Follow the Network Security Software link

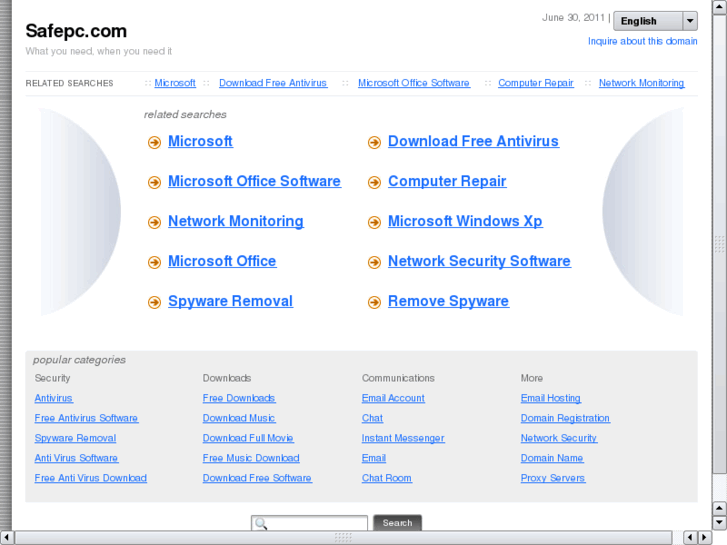tap(479, 261)
